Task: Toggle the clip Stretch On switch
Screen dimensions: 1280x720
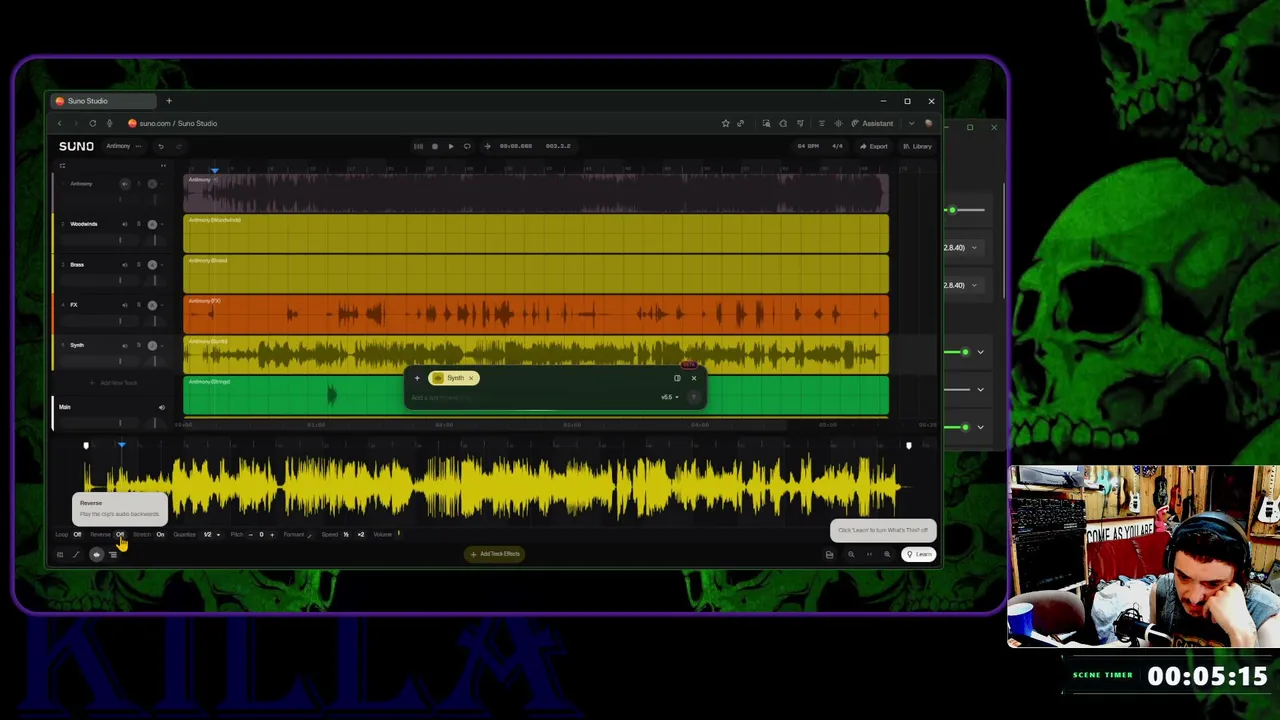Action: (x=160, y=534)
